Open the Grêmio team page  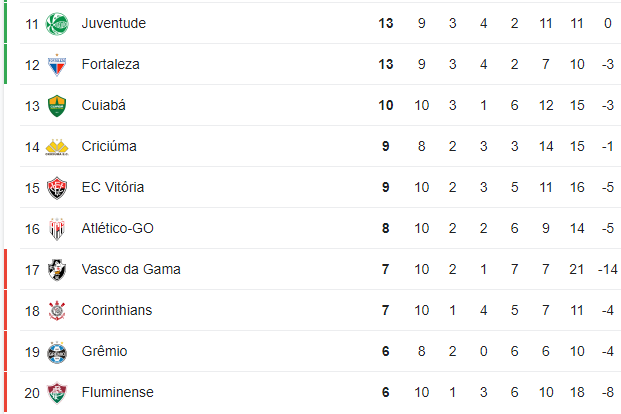105,351
